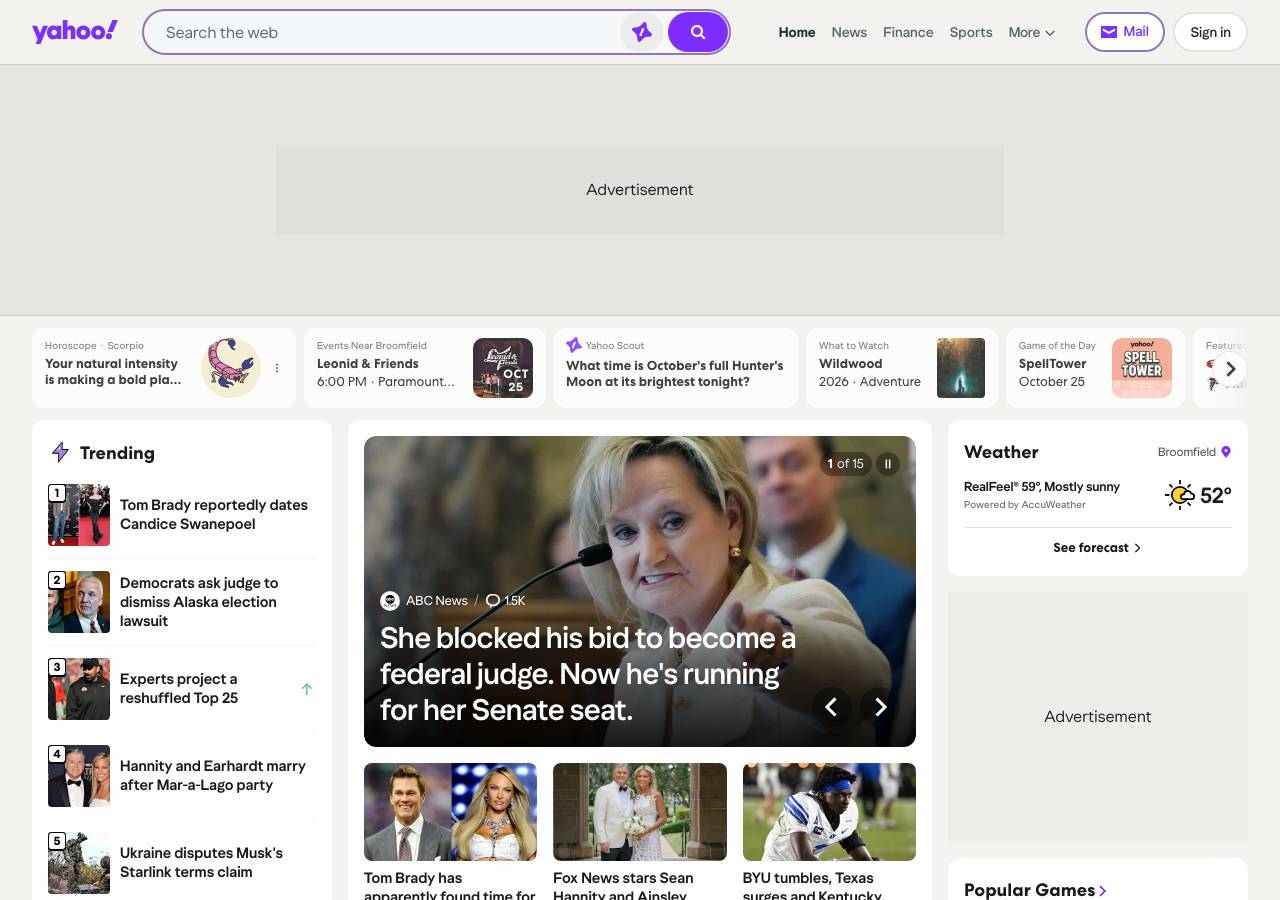Click the comments bubble icon showing 1.5K
This screenshot has height=900, width=1280.
pyautogui.click(x=492, y=601)
